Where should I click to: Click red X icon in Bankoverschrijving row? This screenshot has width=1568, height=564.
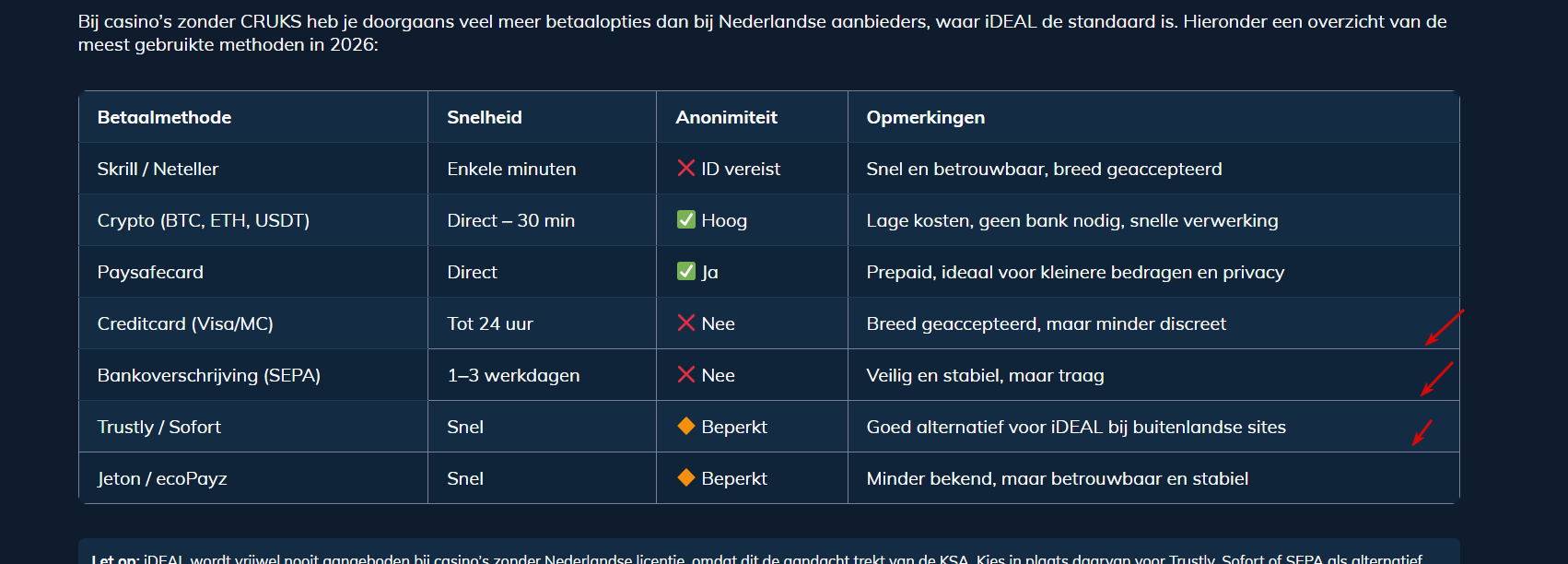tap(685, 374)
